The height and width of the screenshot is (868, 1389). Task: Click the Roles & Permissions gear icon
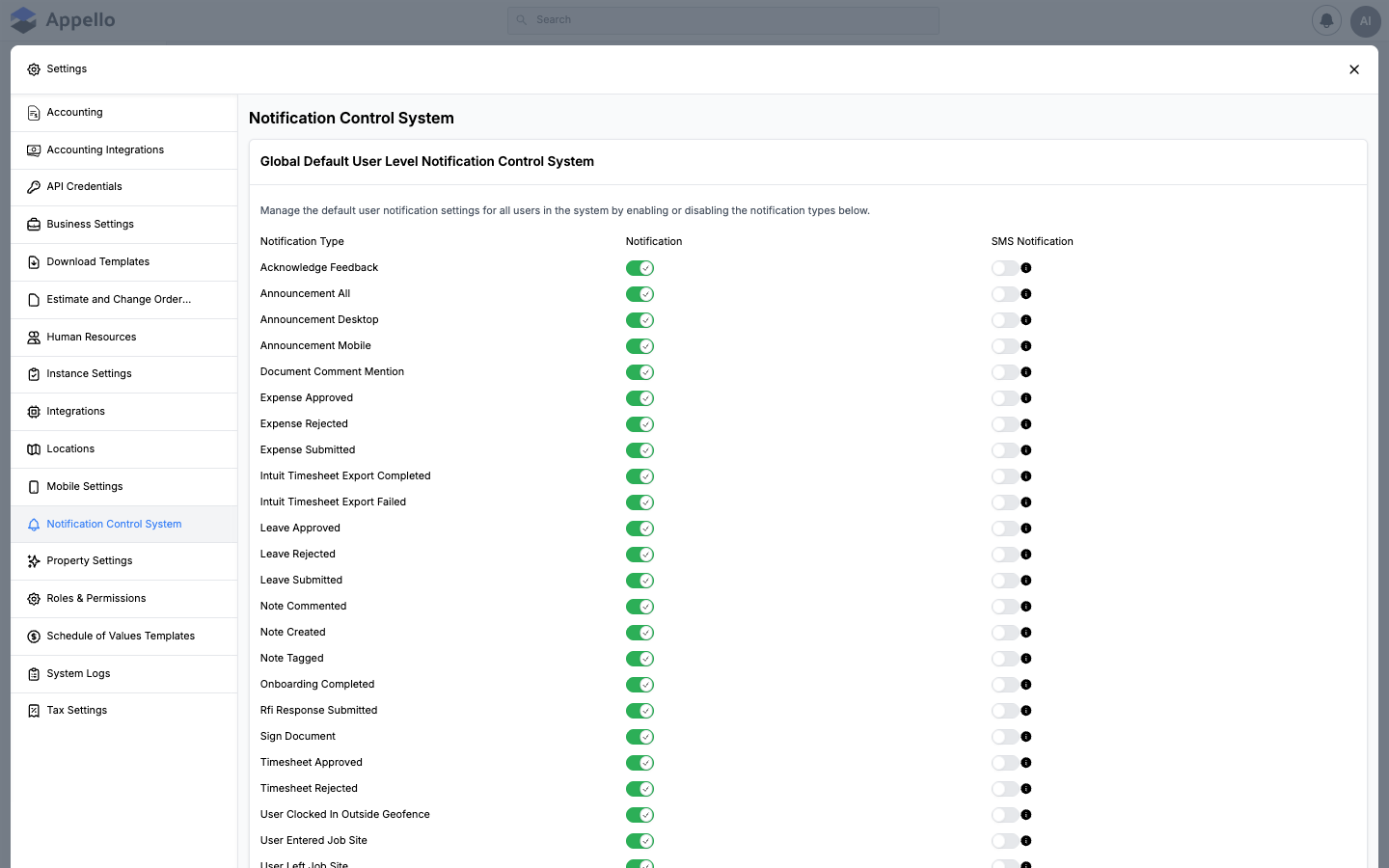(34, 599)
